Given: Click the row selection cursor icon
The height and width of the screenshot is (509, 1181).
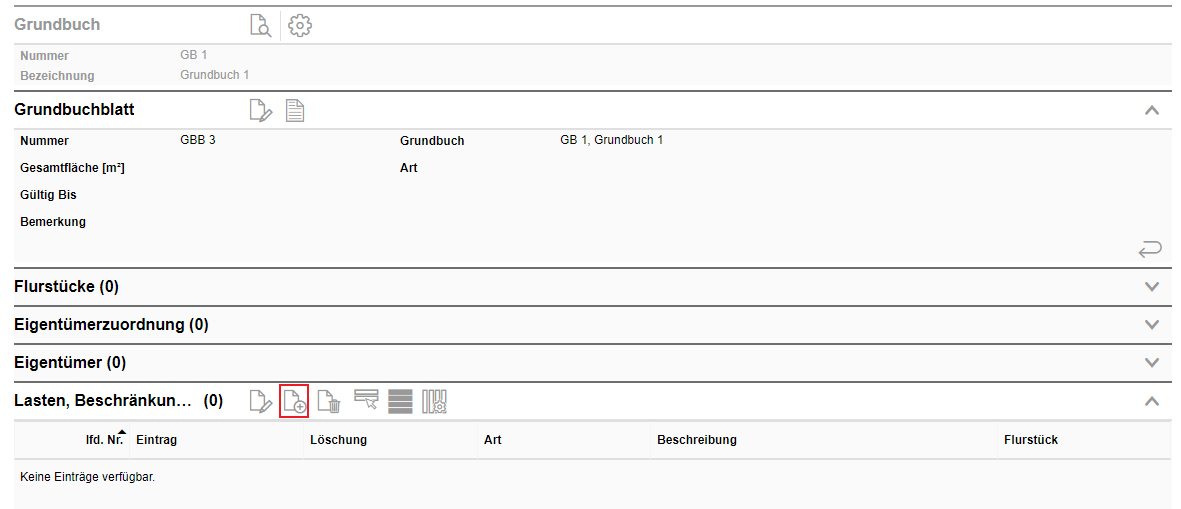Looking at the screenshot, I should [366, 400].
